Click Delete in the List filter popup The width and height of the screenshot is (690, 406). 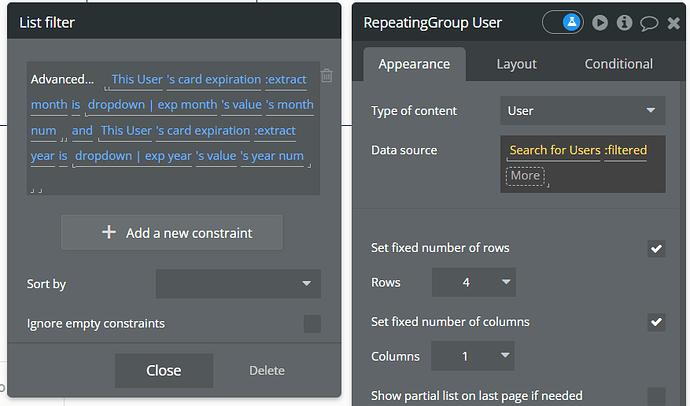coord(267,371)
